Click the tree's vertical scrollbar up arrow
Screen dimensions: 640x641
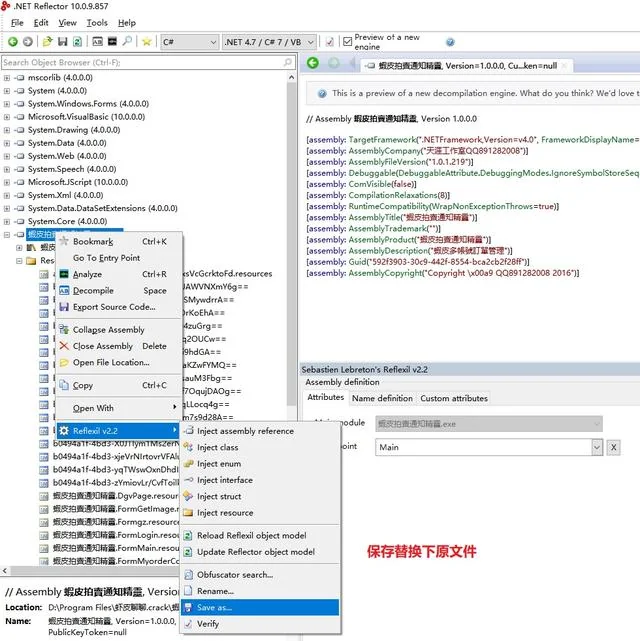[x=291, y=77]
